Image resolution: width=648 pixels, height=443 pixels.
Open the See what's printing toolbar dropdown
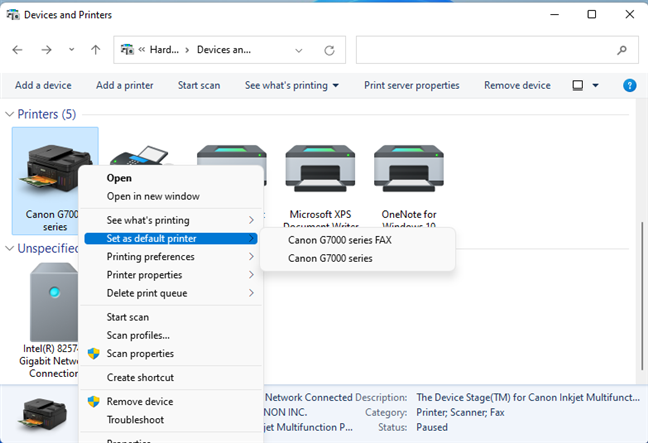pyautogui.click(x=292, y=85)
